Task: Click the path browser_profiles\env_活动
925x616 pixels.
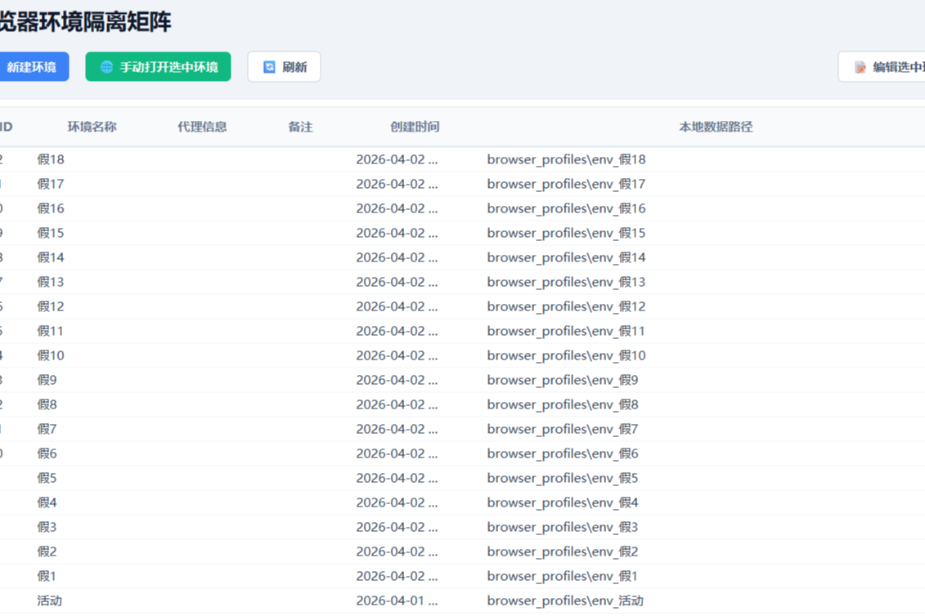Action: pyautogui.click(x=565, y=600)
